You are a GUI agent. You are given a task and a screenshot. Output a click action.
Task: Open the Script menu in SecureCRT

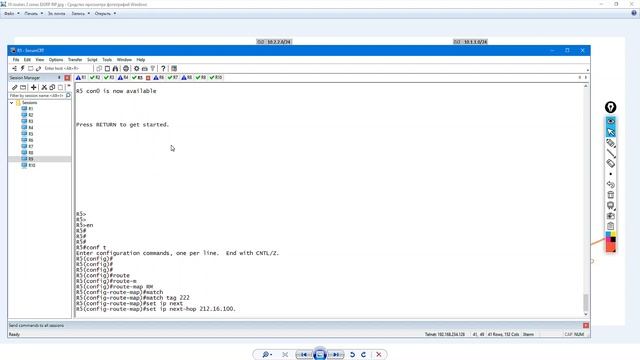click(x=92, y=60)
